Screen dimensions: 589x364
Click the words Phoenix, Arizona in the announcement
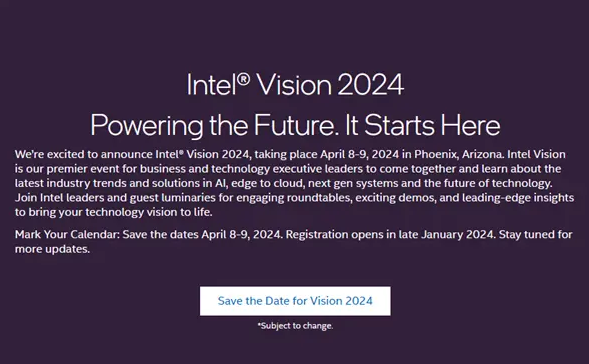(x=459, y=154)
